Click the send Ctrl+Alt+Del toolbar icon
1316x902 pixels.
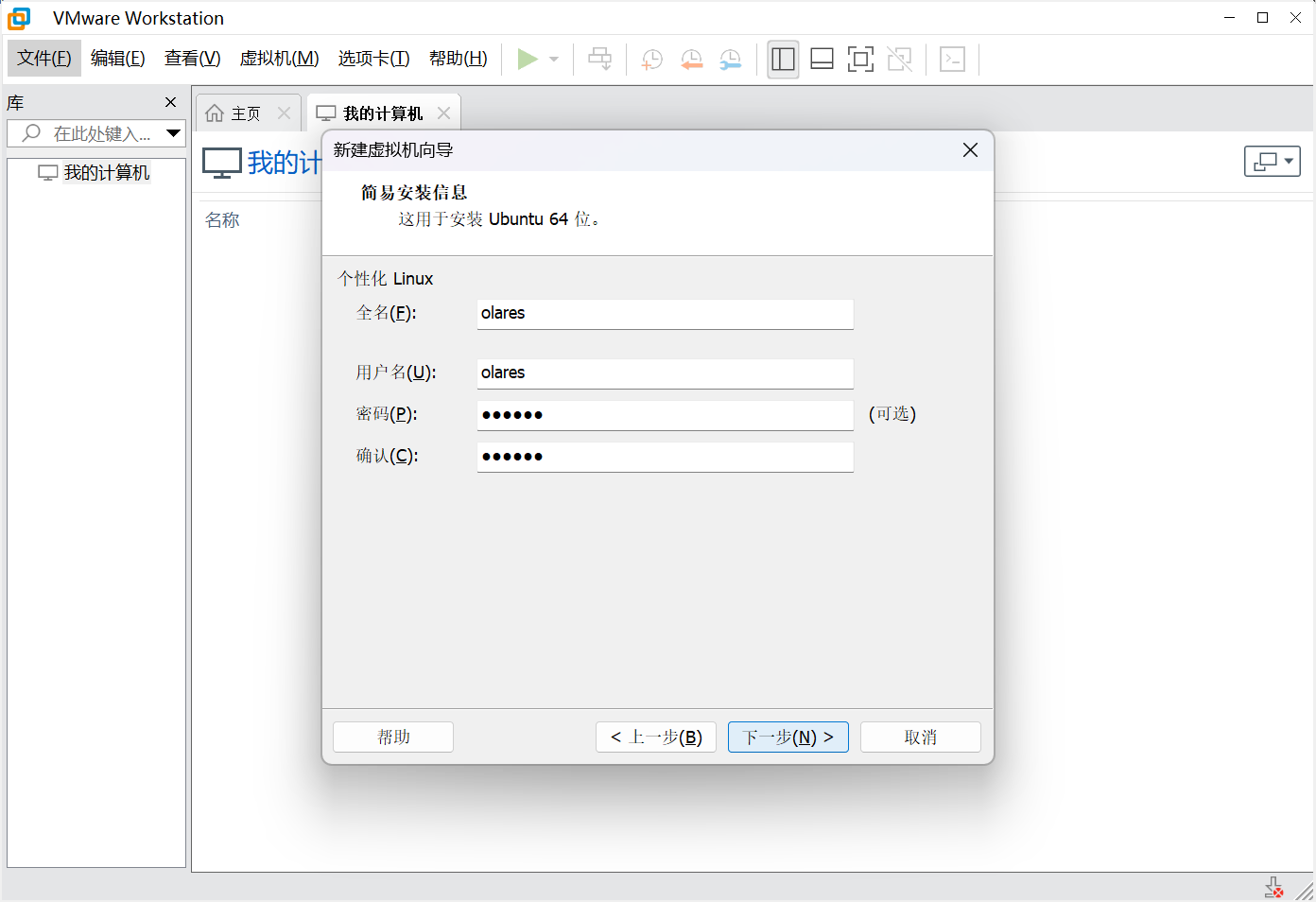click(600, 59)
